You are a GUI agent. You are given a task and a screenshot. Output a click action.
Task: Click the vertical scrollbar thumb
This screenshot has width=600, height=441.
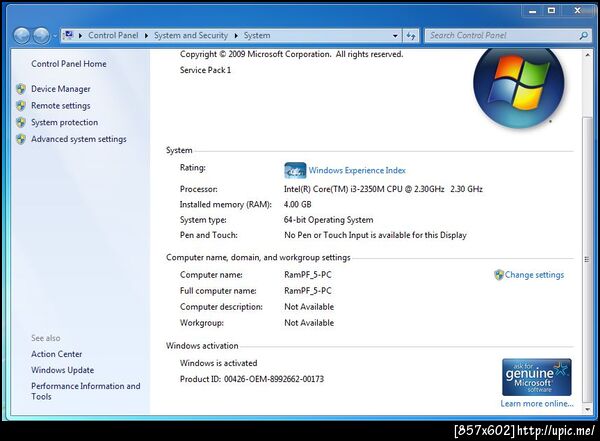tap(587, 260)
